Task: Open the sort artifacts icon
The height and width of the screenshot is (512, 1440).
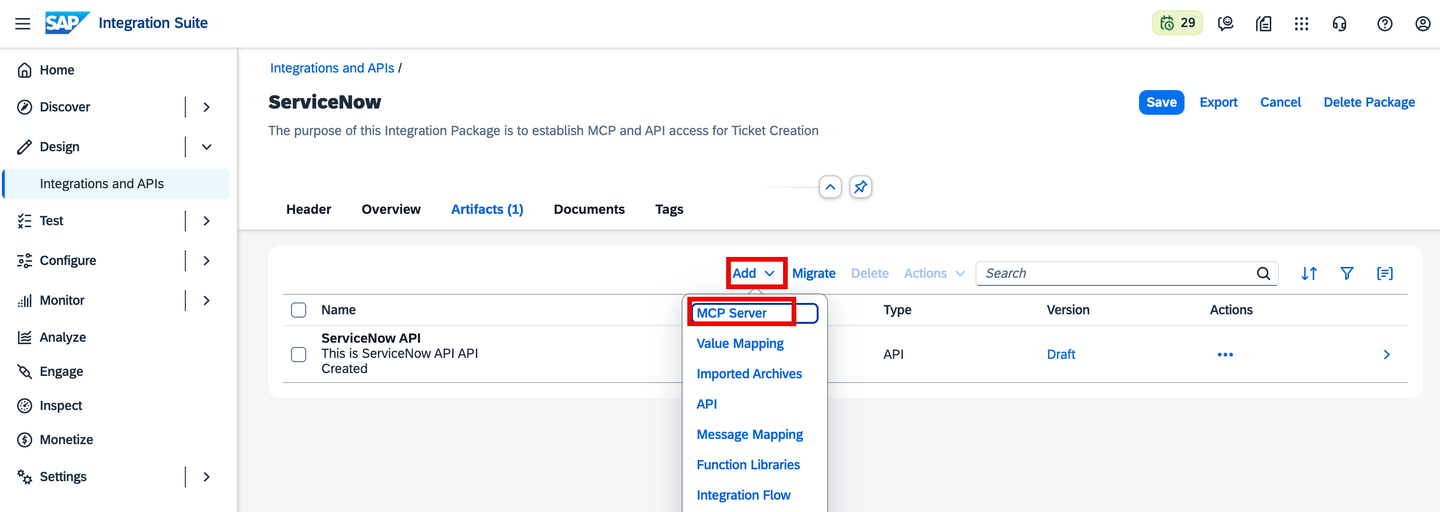Action: point(1309,273)
